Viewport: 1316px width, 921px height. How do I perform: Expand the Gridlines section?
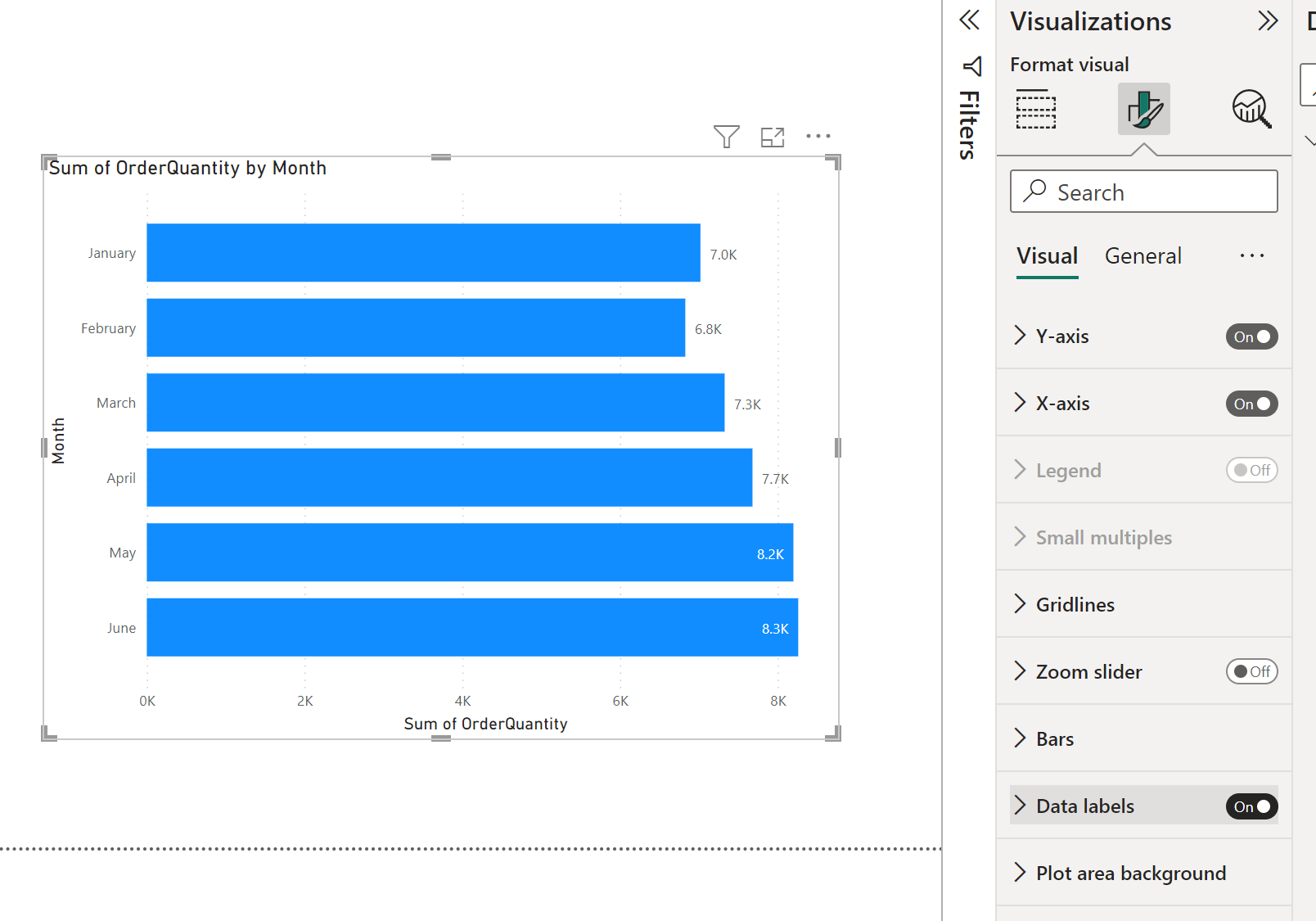[x=1075, y=605]
